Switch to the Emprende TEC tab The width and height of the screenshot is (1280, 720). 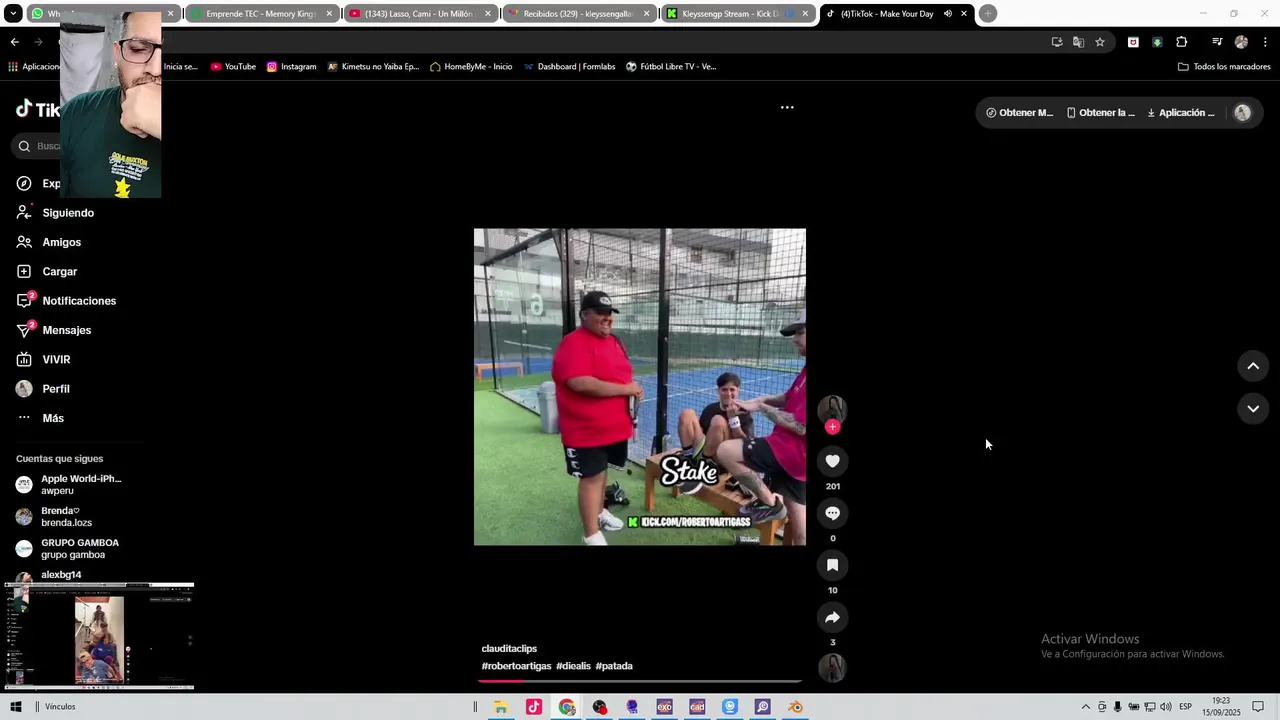click(260, 14)
